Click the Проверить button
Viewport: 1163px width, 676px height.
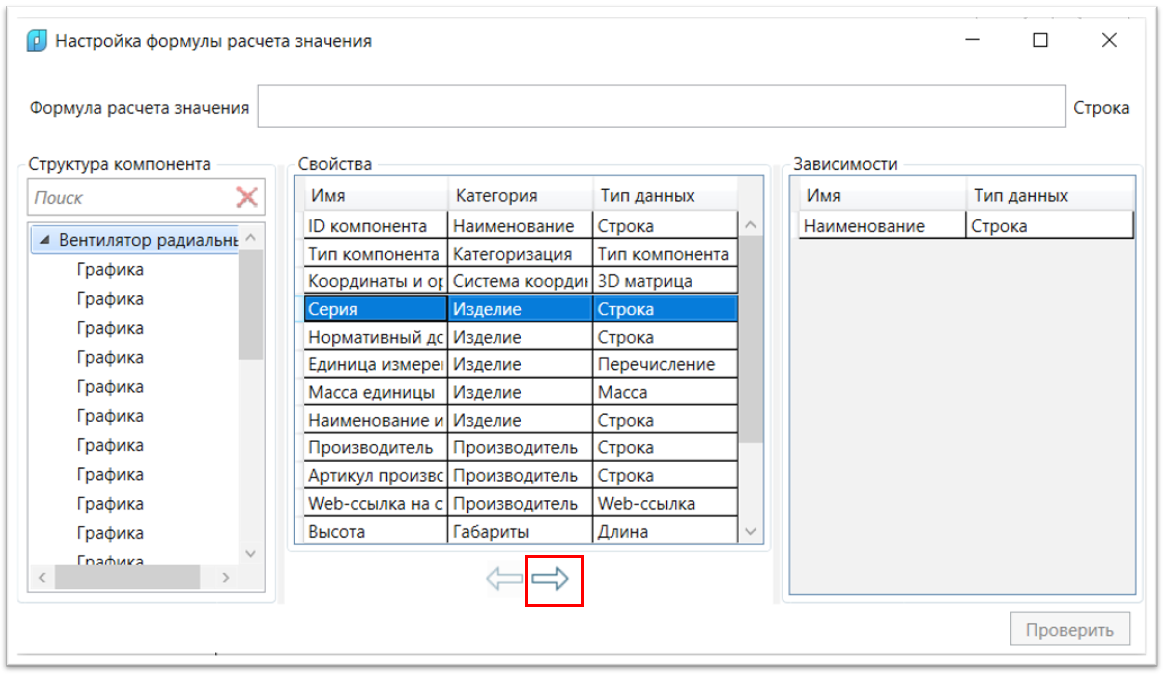coord(1069,630)
